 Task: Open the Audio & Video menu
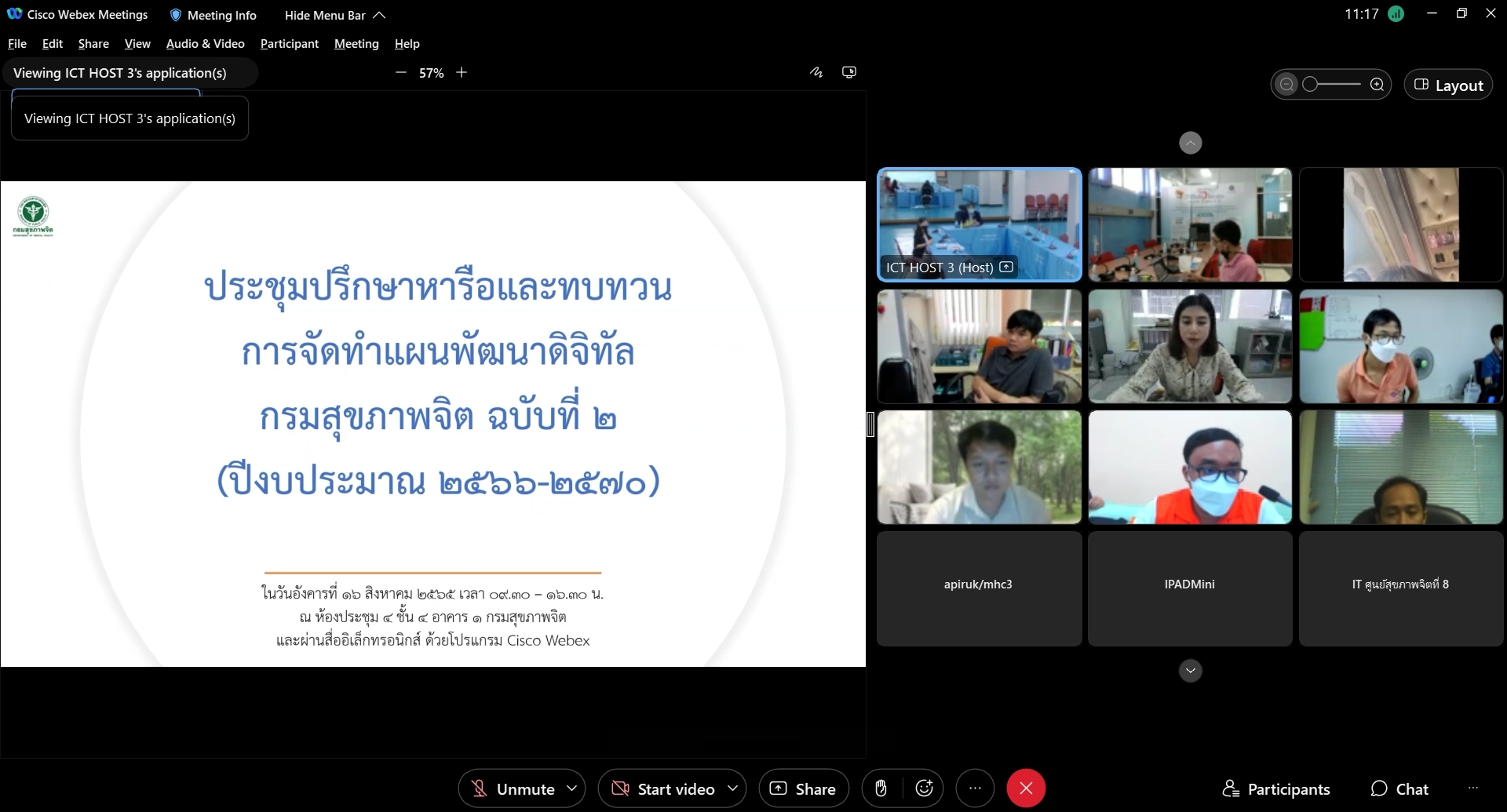coord(205,44)
